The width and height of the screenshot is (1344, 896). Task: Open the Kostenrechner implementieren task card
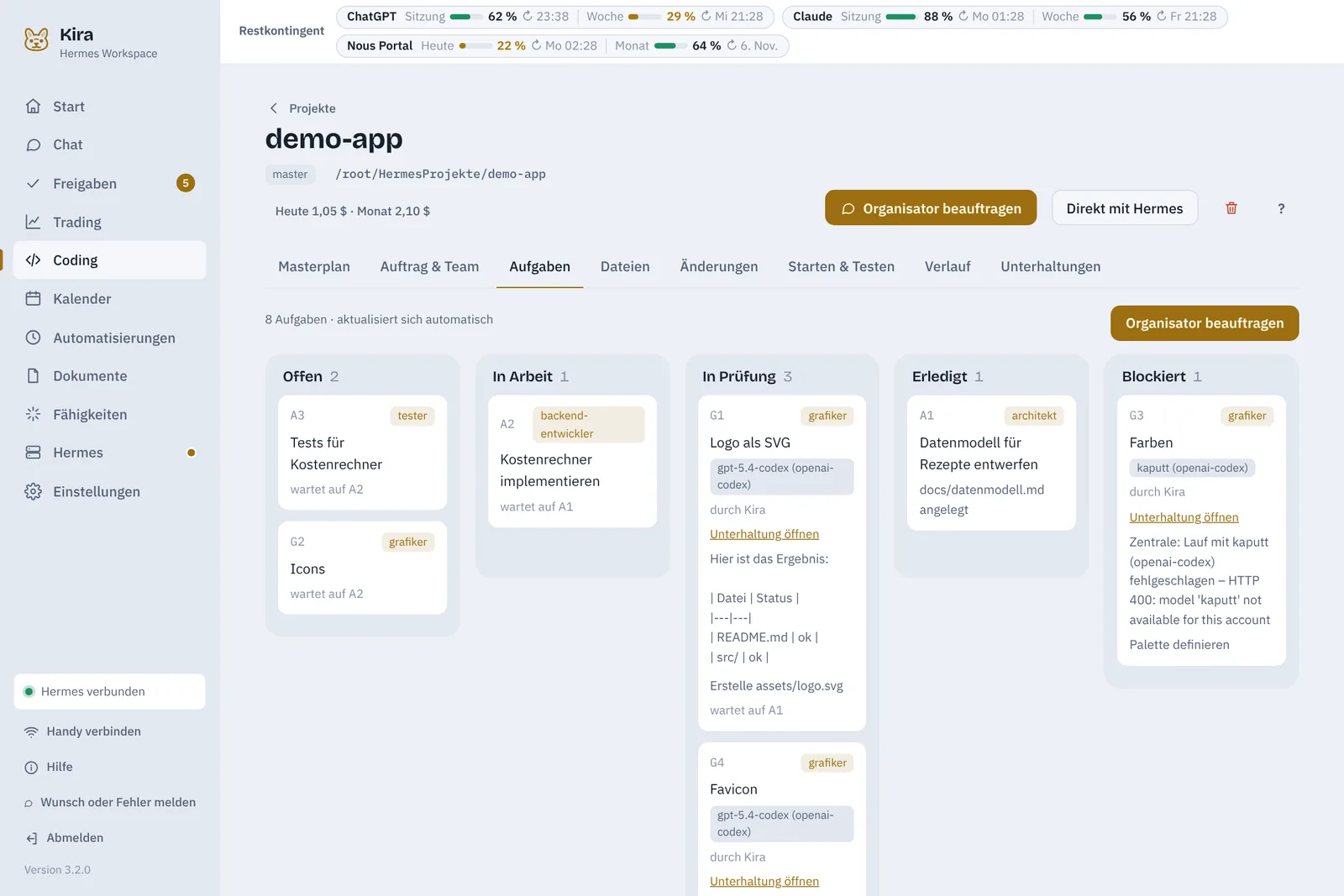click(x=572, y=462)
